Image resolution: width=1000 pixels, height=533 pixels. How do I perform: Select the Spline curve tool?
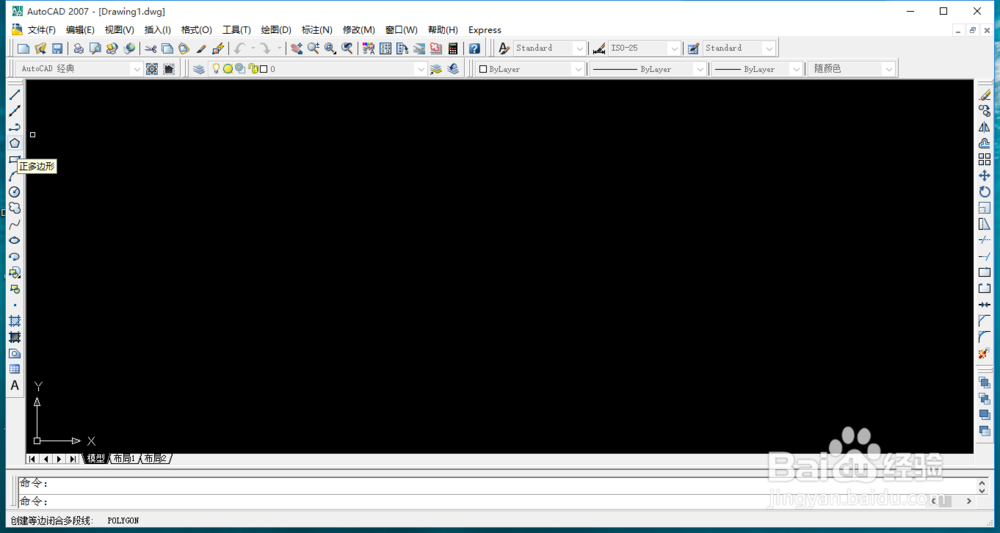15,224
